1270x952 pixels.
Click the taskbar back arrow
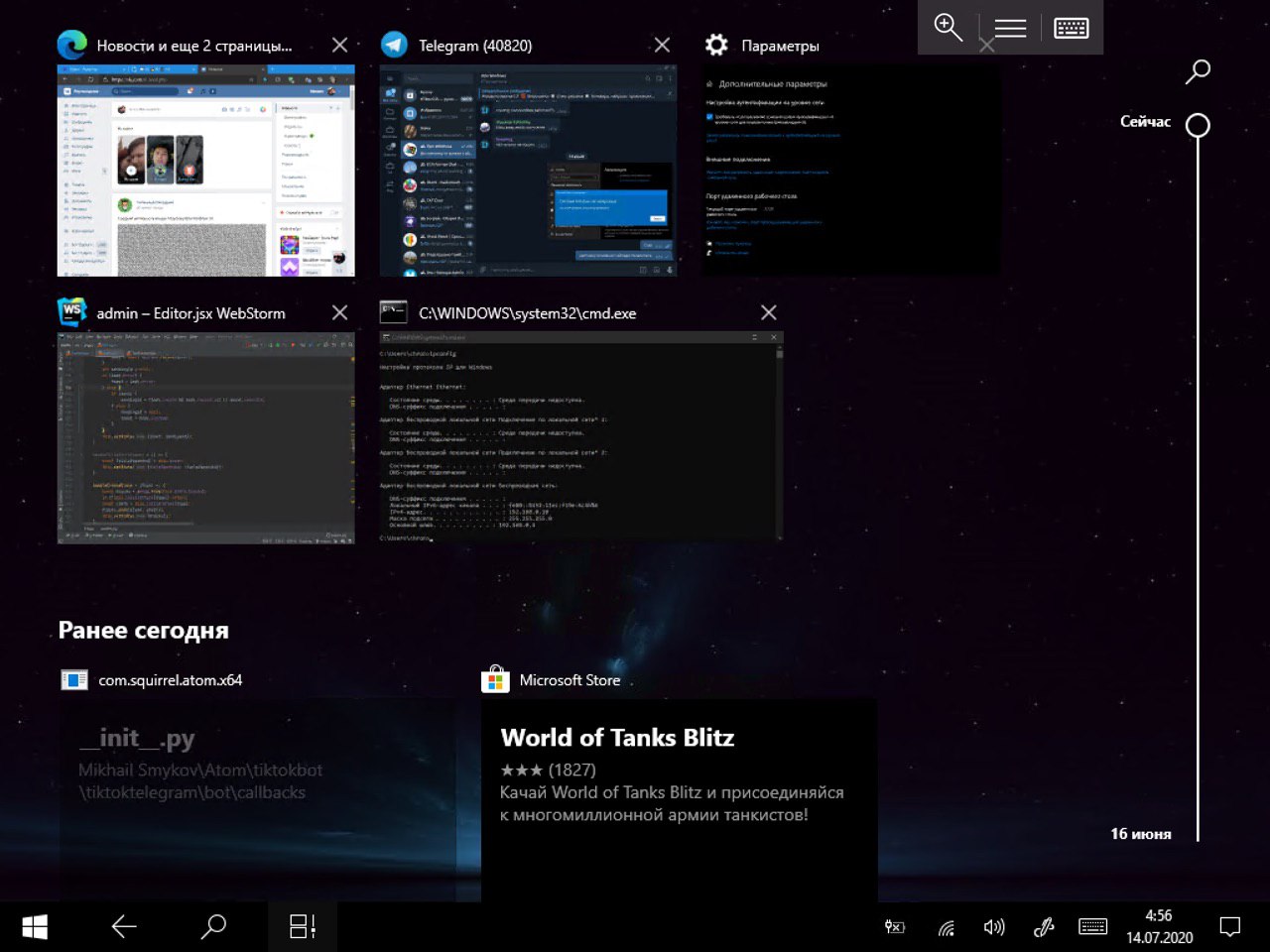[124, 927]
